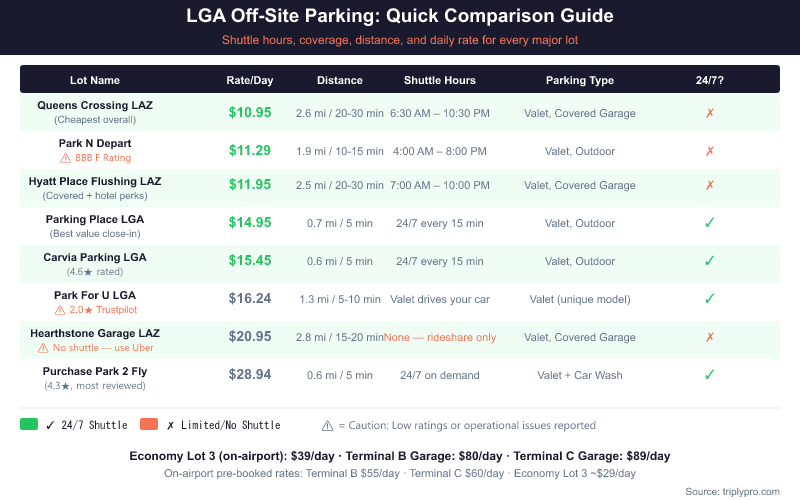Viewport: 800px width, 500px height.
Task: Click the red X for Queens Crossing LAZ
Action: coord(710,113)
